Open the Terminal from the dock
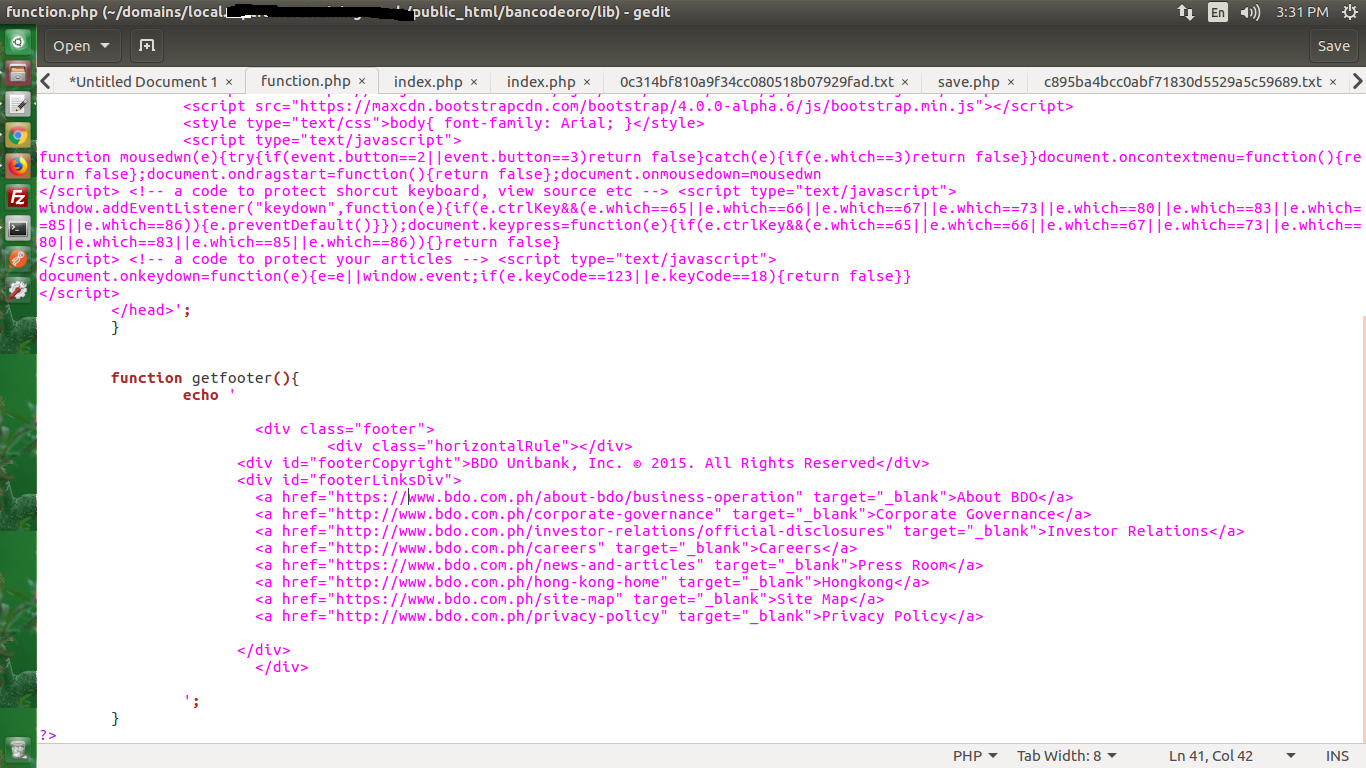This screenshot has height=768, width=1366. [x=18, y=228]
